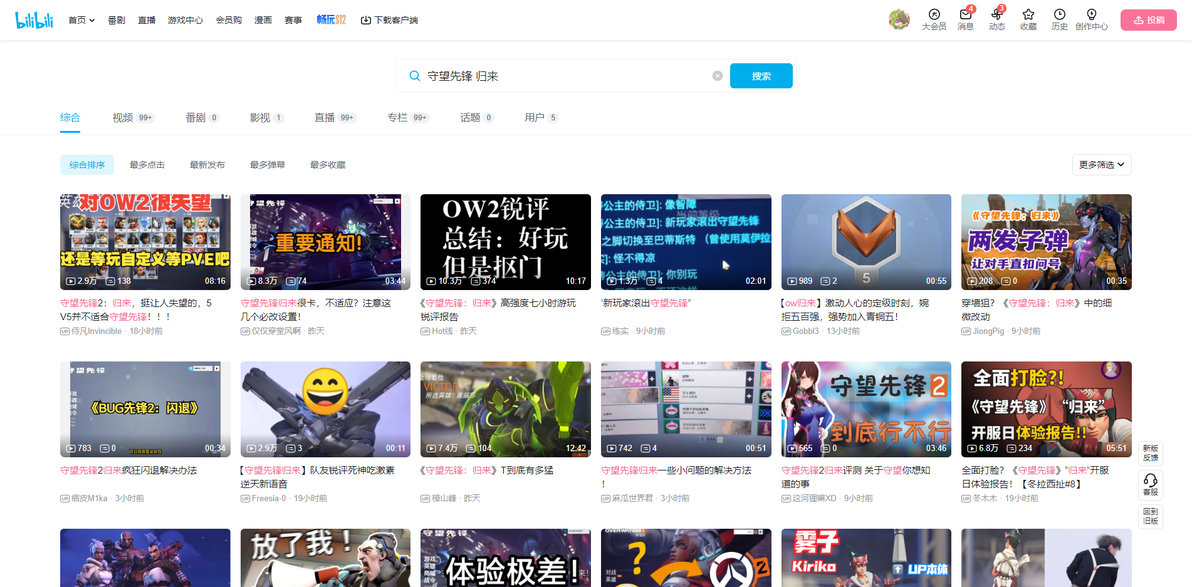Open title T到底有多猛

tap(487, 471)
